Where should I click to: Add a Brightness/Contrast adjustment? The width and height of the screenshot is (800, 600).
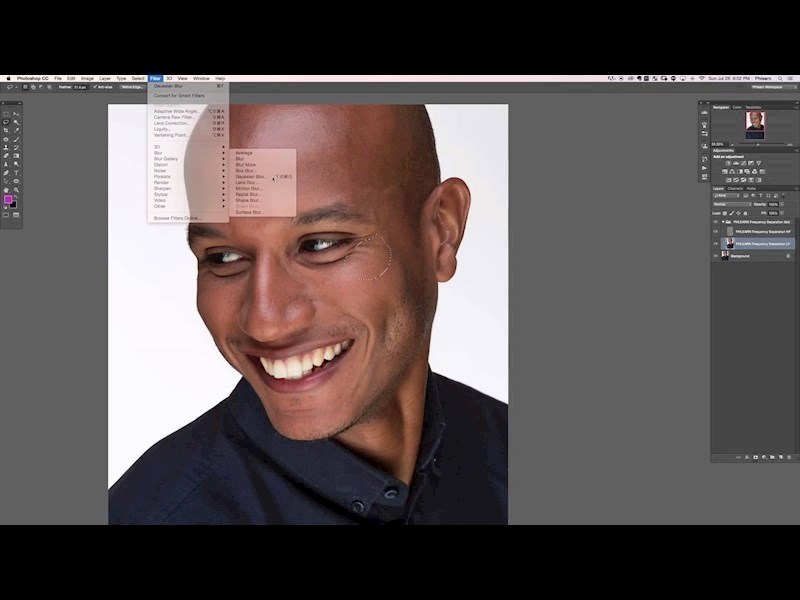point(728,163)
